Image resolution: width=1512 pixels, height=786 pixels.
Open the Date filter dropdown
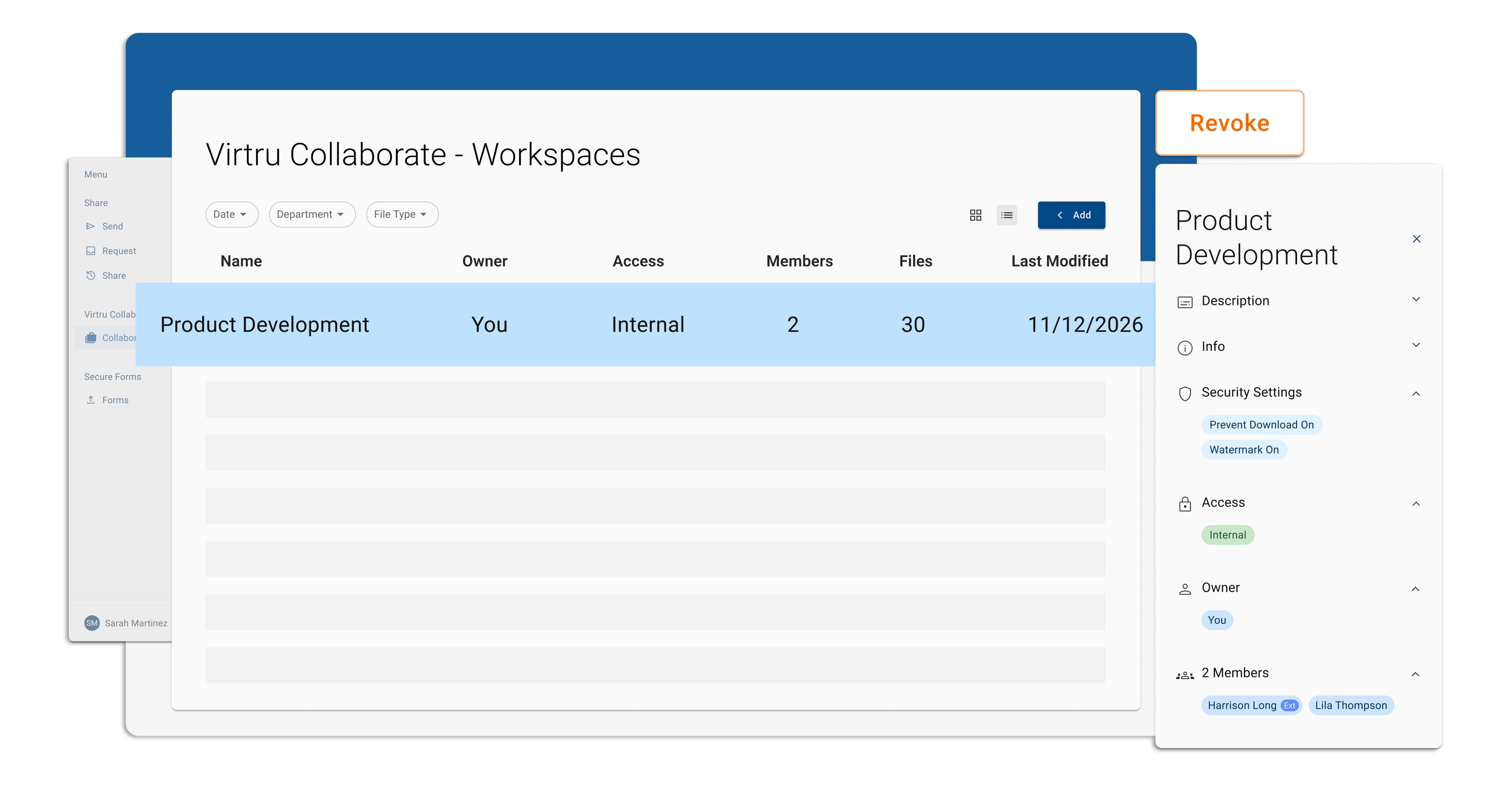231,214
